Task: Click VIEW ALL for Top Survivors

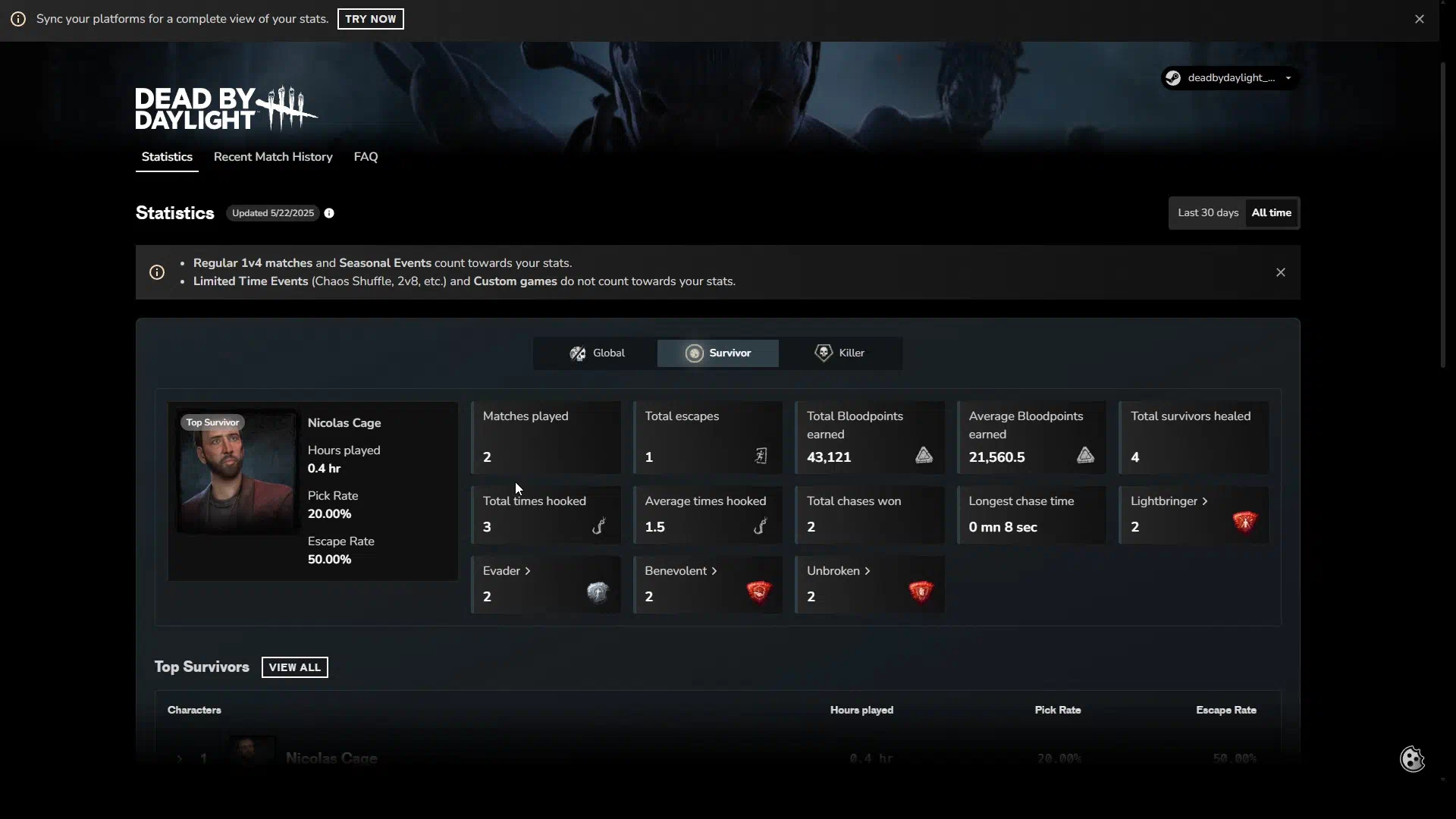Action: pos(294,667)
